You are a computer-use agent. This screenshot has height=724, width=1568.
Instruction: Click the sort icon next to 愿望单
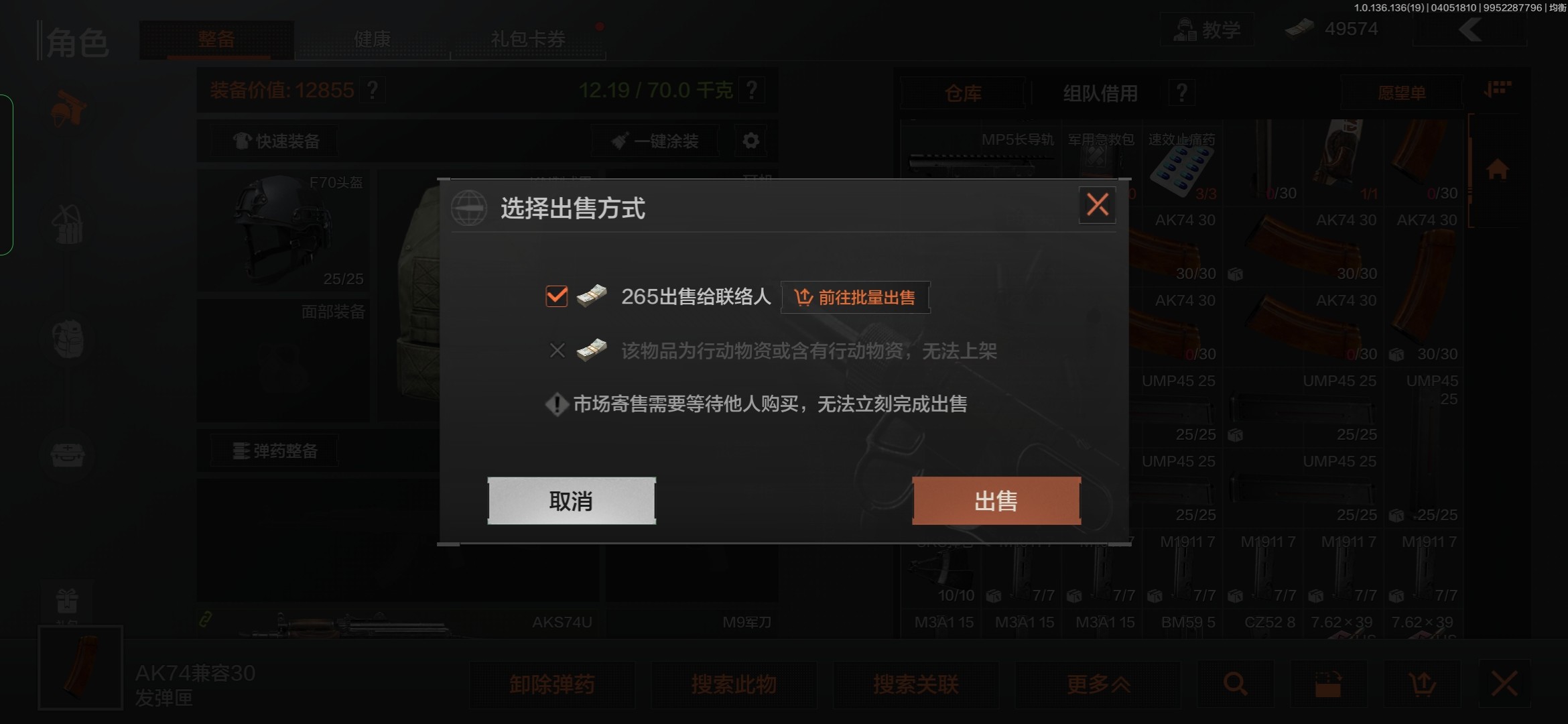(1497, 90)
